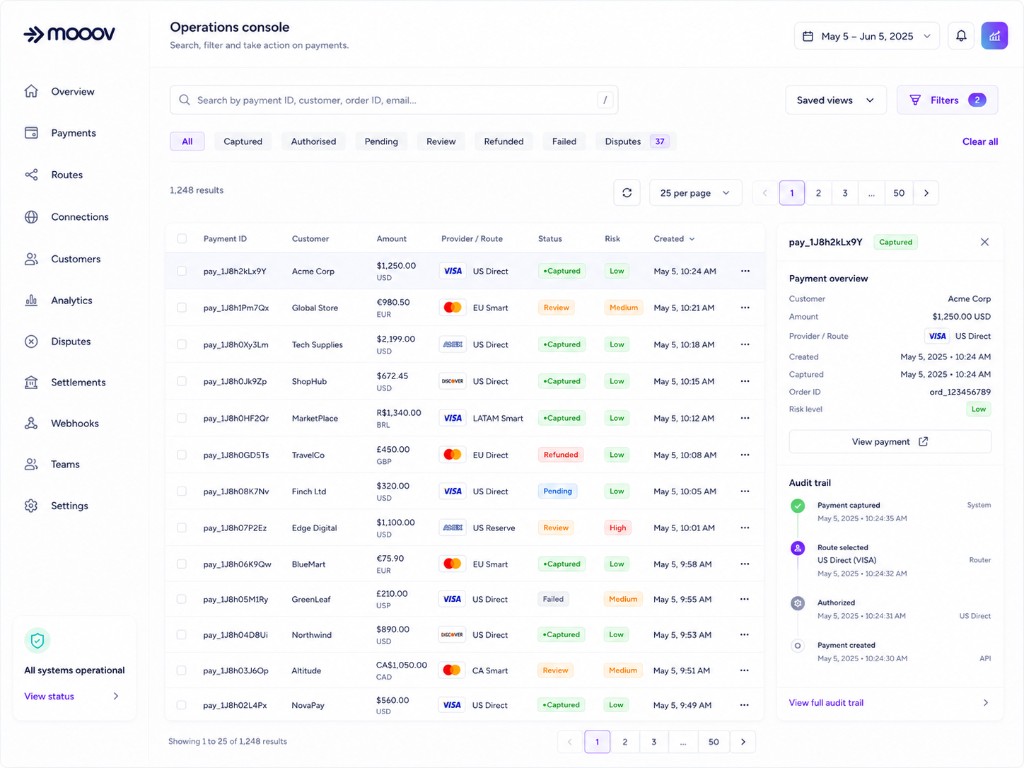This screenshot has height=768, width=1024.
Task: Go to page 3 in bottom pagination
Action: point(654,742)
